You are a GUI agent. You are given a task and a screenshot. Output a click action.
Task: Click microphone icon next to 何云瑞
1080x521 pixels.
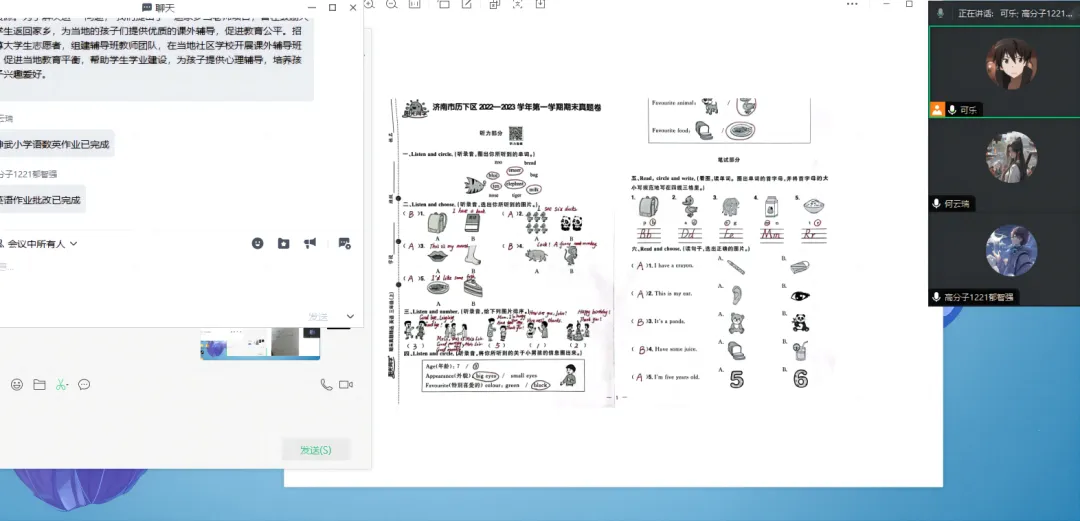tap(937, 203)
